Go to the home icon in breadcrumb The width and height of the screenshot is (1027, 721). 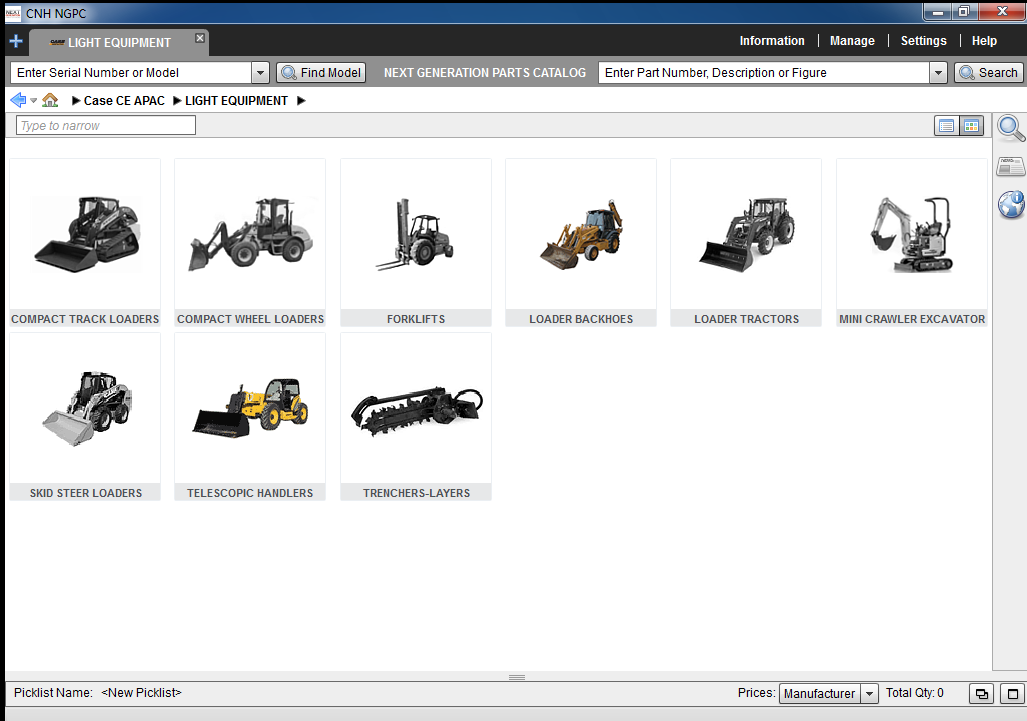click(50, 100)
